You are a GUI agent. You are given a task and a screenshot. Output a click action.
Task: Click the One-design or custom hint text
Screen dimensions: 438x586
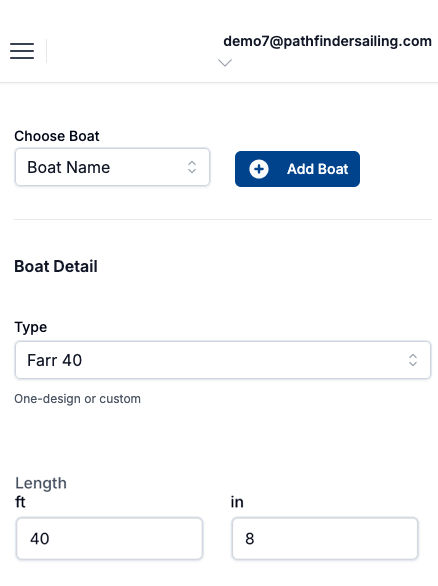(77, 399)
